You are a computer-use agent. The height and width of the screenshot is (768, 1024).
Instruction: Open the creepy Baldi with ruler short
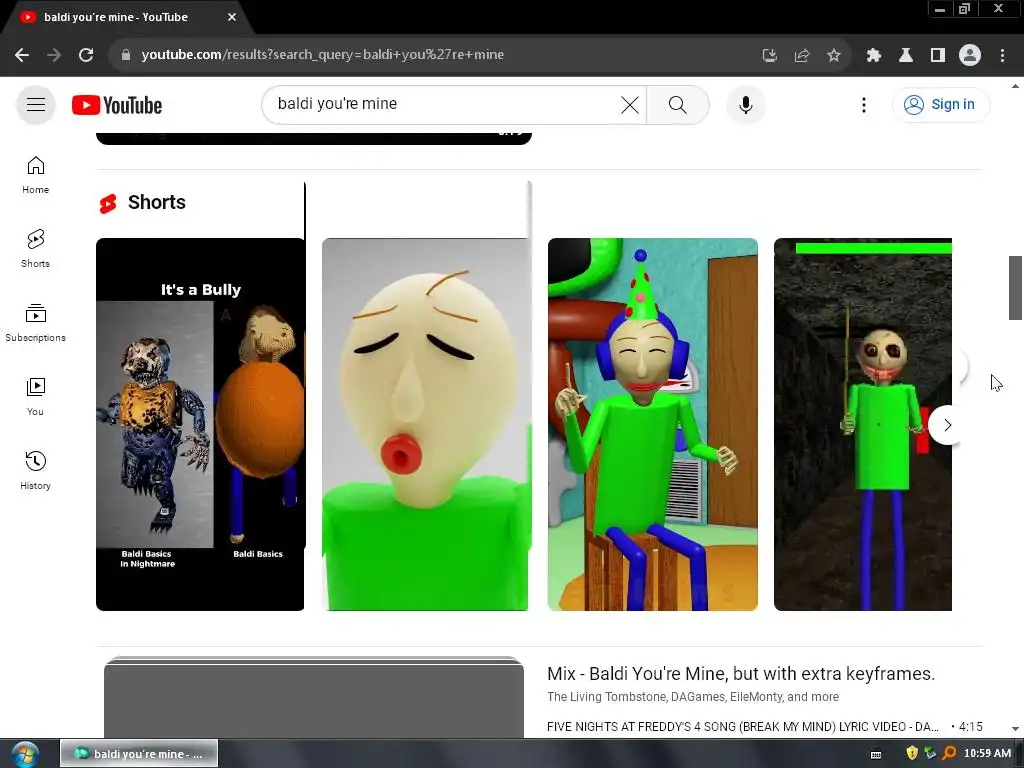pyautogui.click(x=863, y=424)
